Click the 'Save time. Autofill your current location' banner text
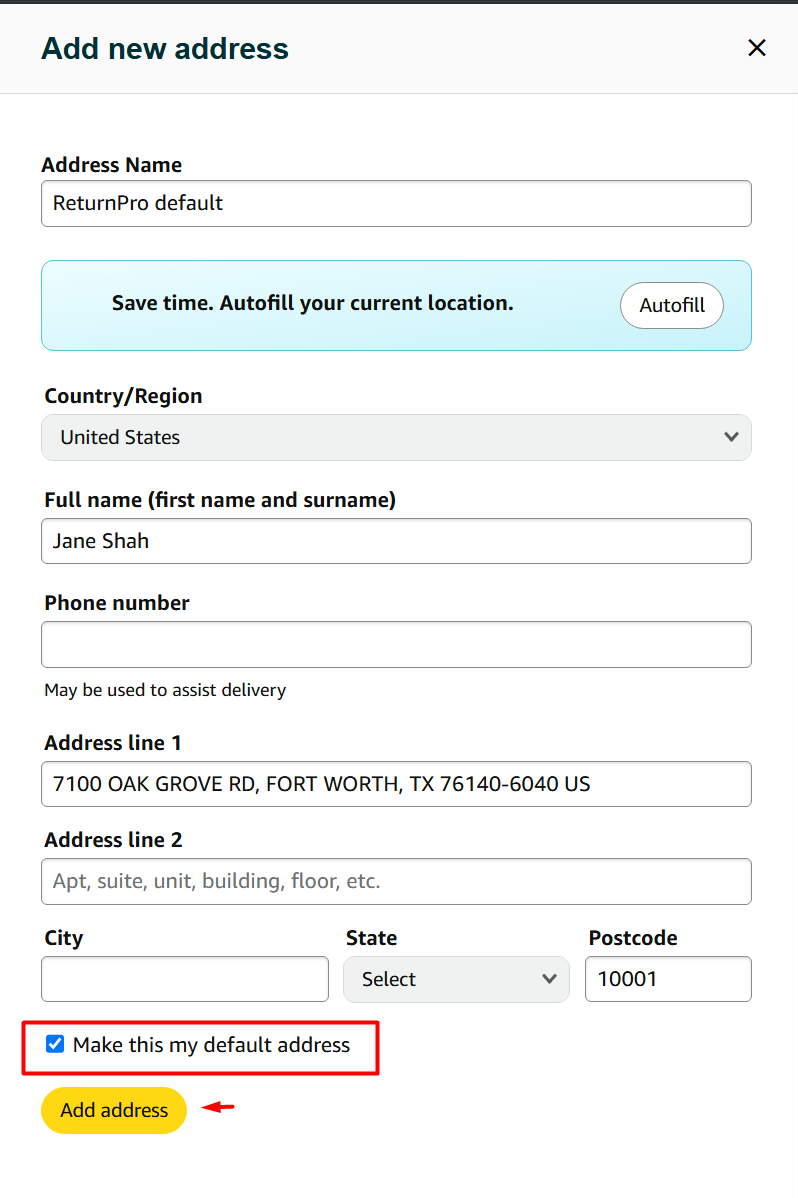This screenshot has width=798, height=1198. tap(312, 303)
